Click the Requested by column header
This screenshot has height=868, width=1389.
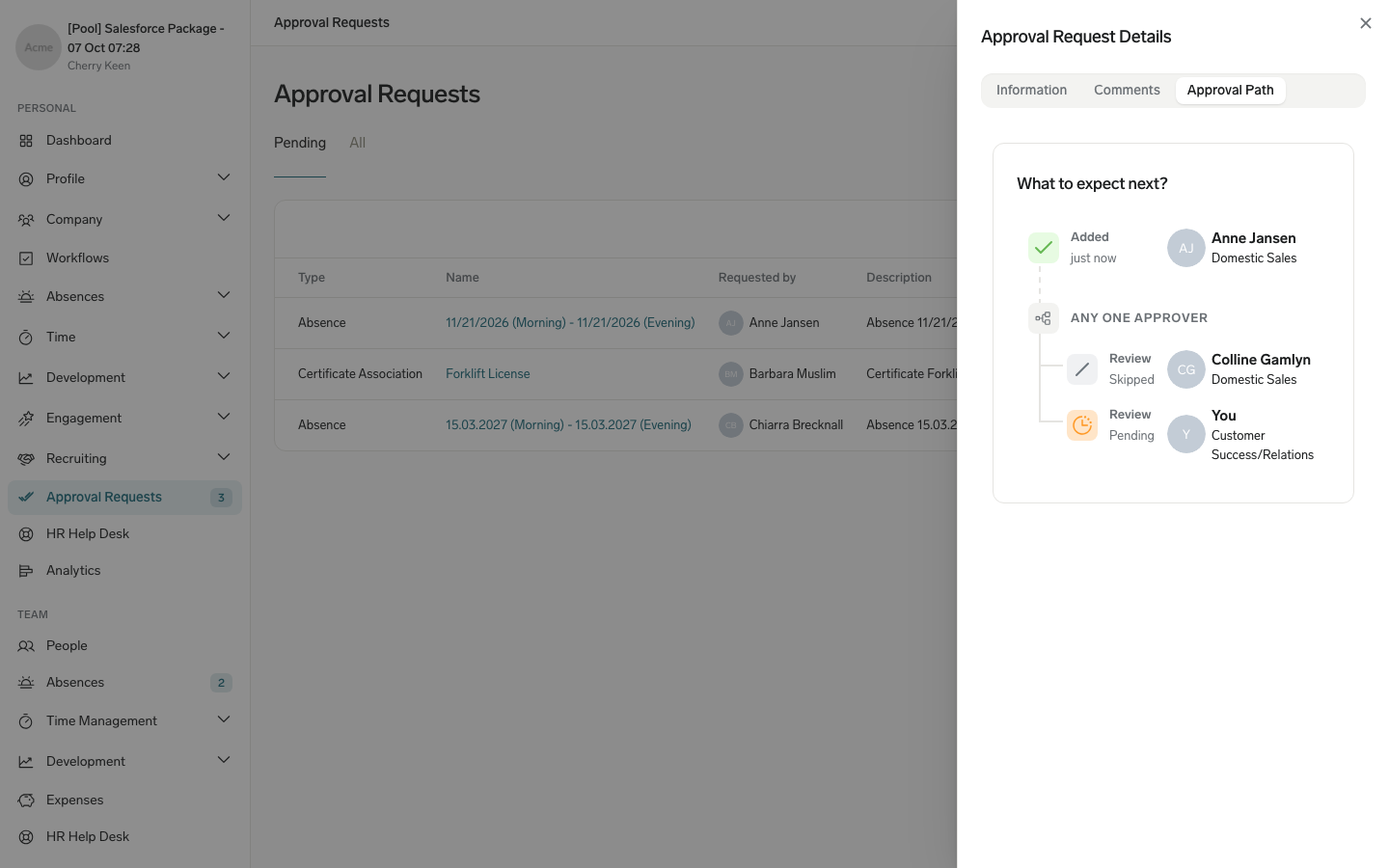pos(757,278)
